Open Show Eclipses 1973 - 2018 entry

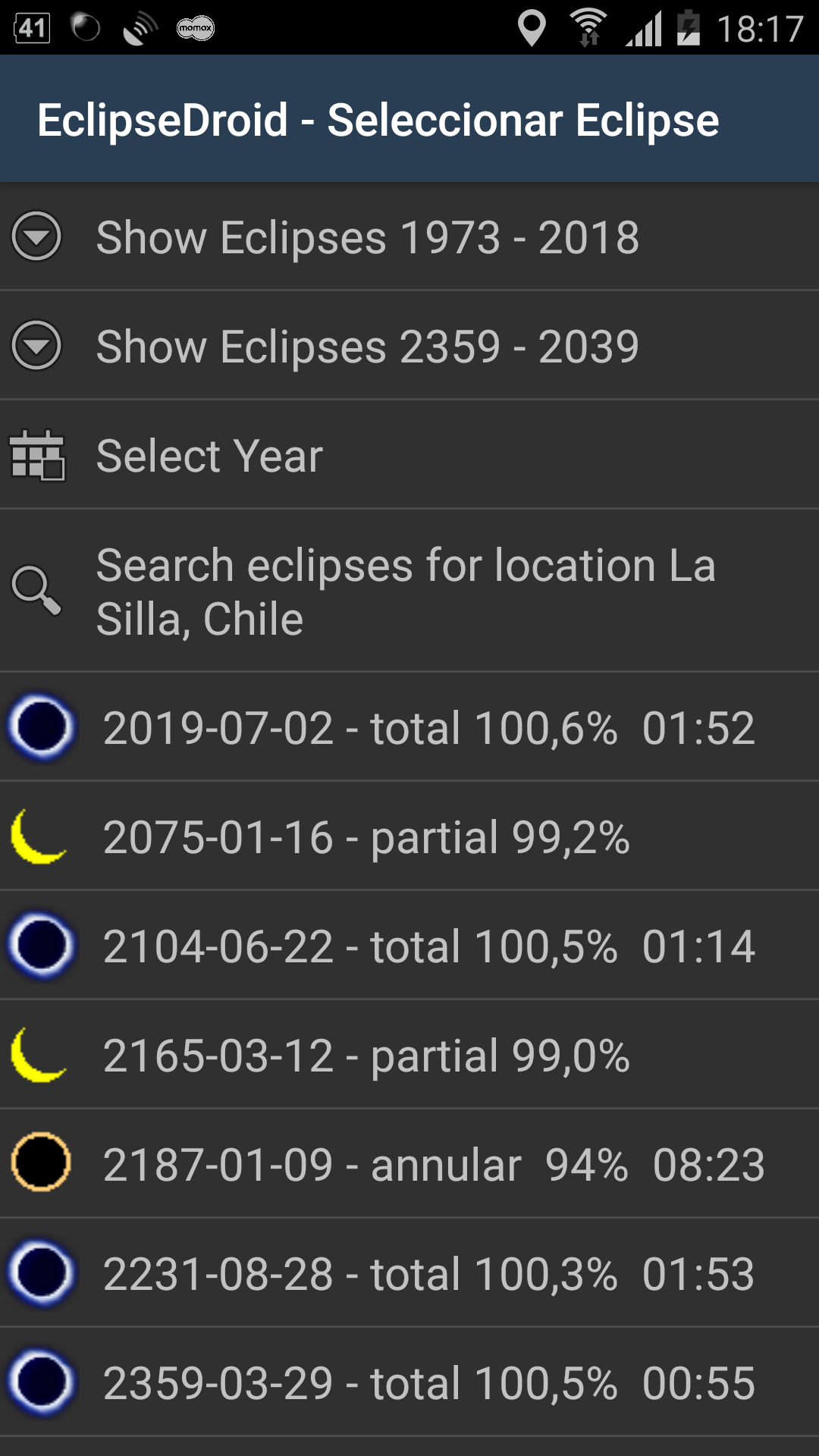point(409,237)
